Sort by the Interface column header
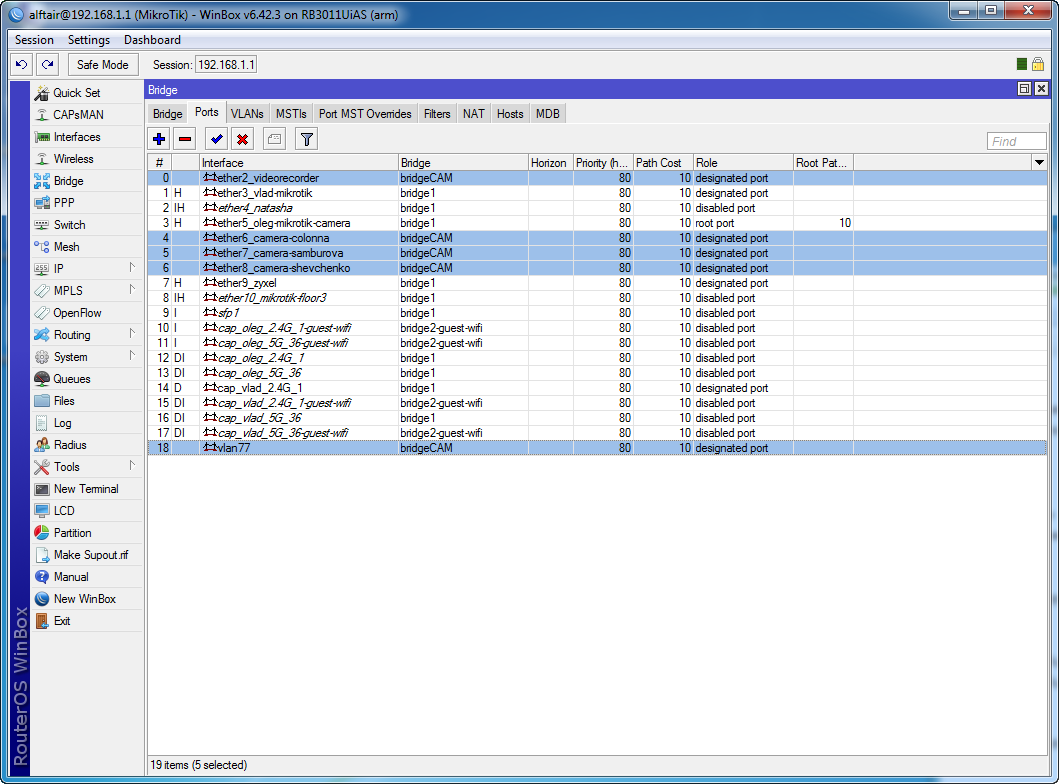 [299, 163]
